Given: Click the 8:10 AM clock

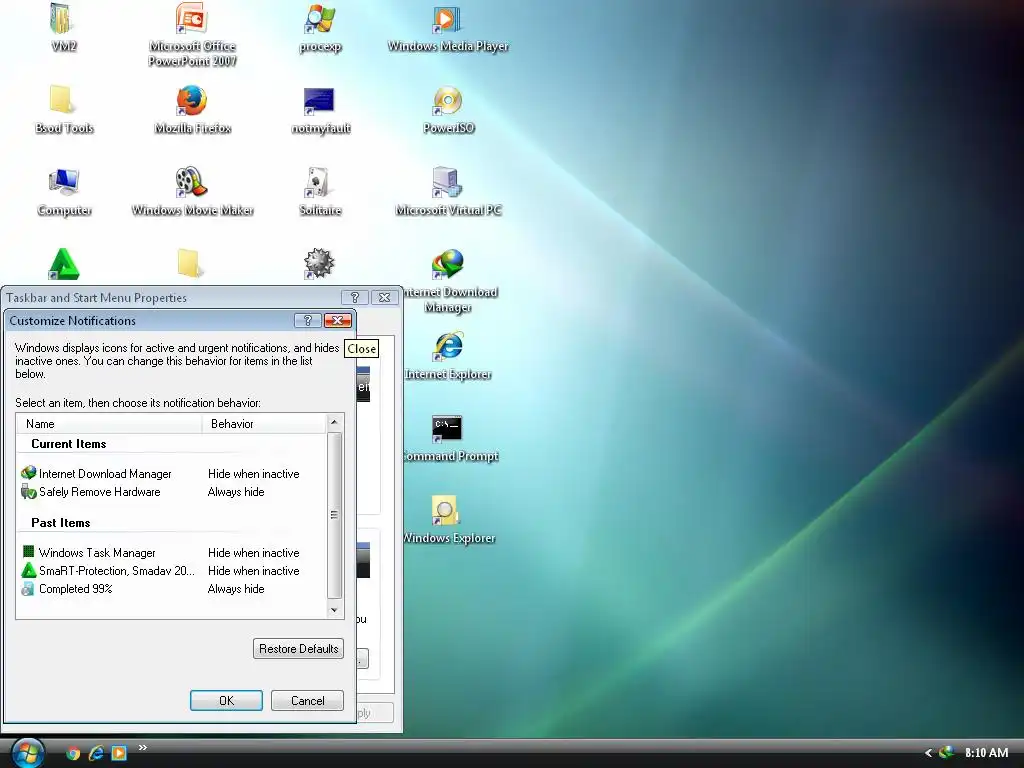Looking at the screenshot, I should click(x=986, y=753).
